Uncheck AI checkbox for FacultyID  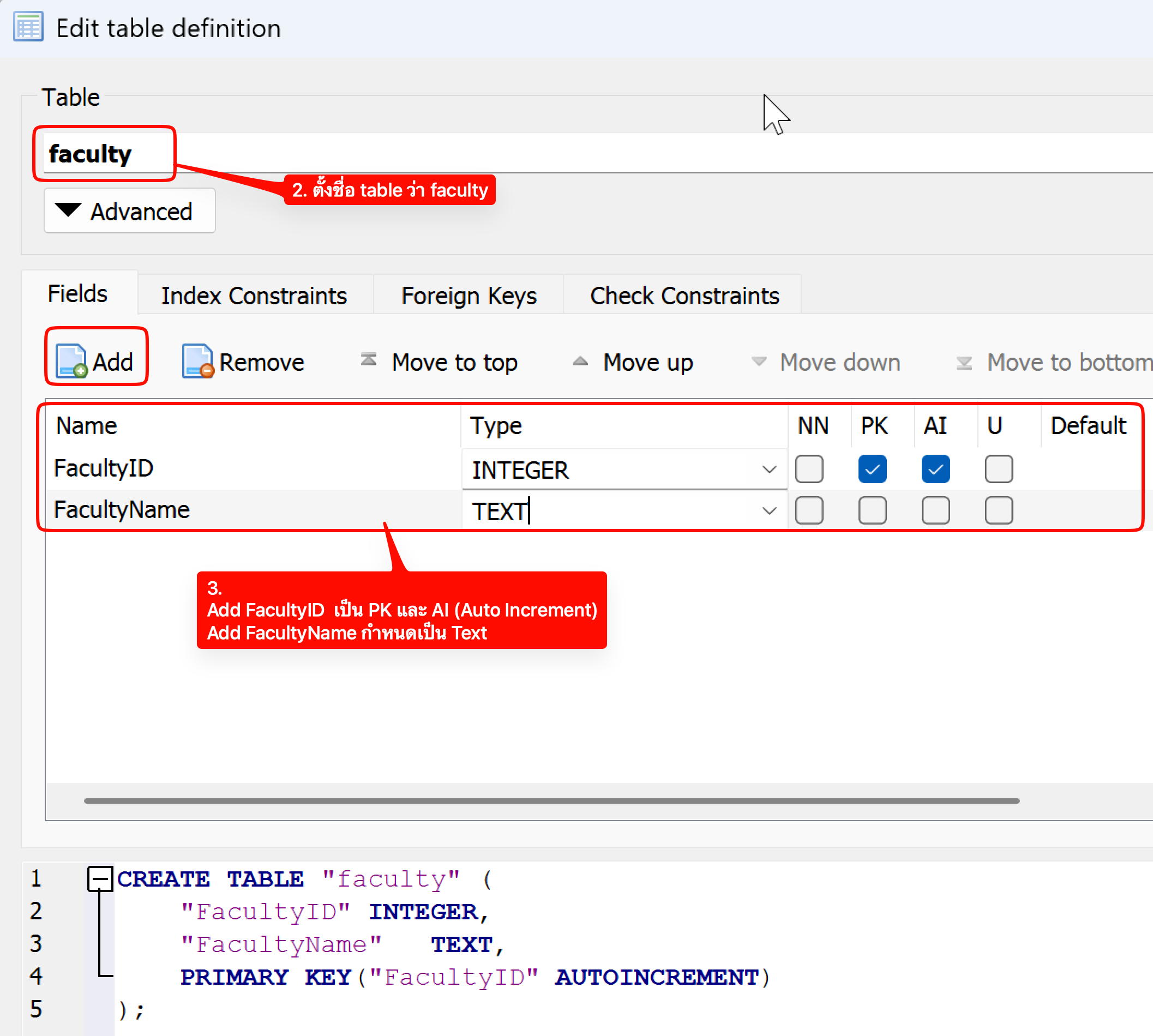935,469
